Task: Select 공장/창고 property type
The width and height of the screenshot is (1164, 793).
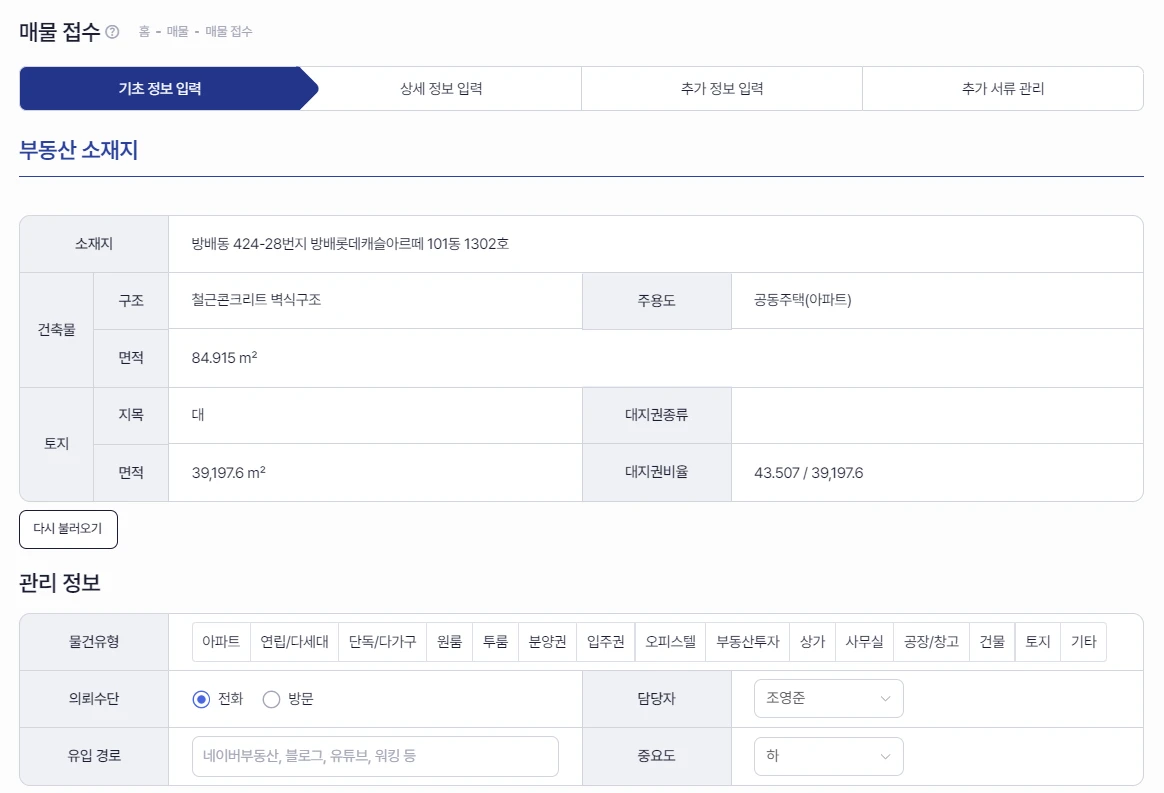Action: (x=931, y=642)
